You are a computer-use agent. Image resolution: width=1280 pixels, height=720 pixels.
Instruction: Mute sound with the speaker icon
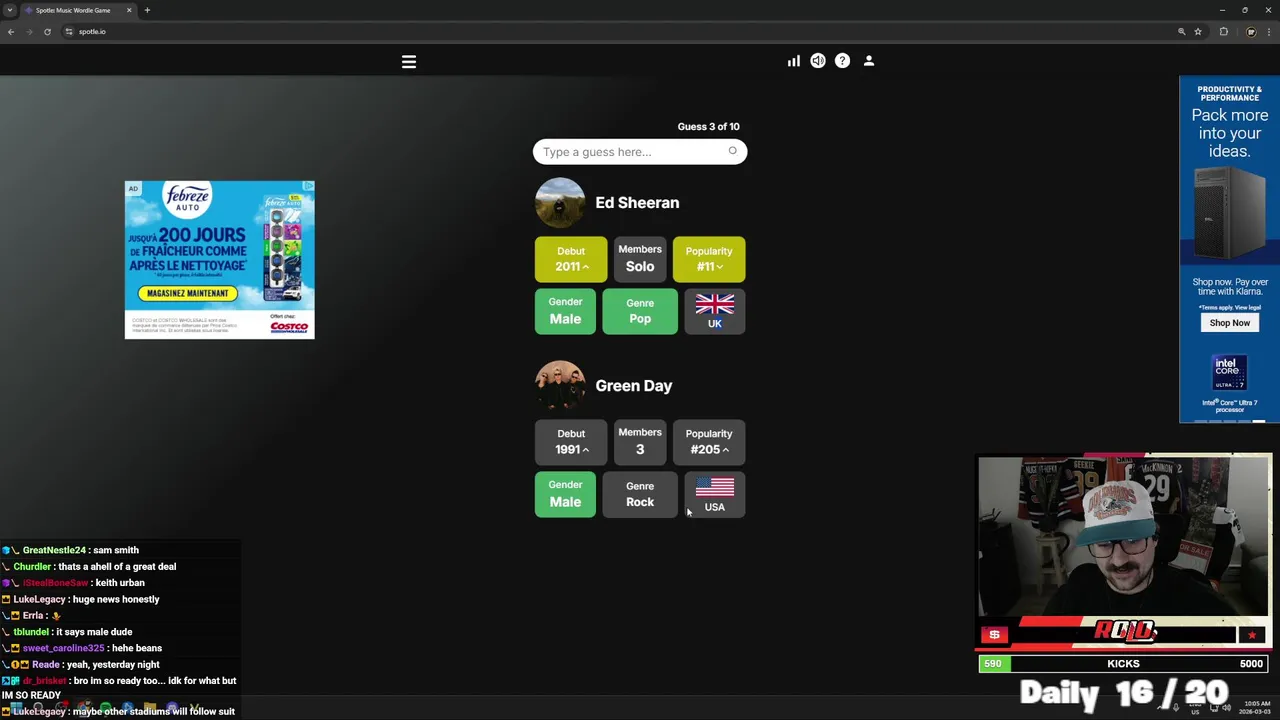pos(818,61)
